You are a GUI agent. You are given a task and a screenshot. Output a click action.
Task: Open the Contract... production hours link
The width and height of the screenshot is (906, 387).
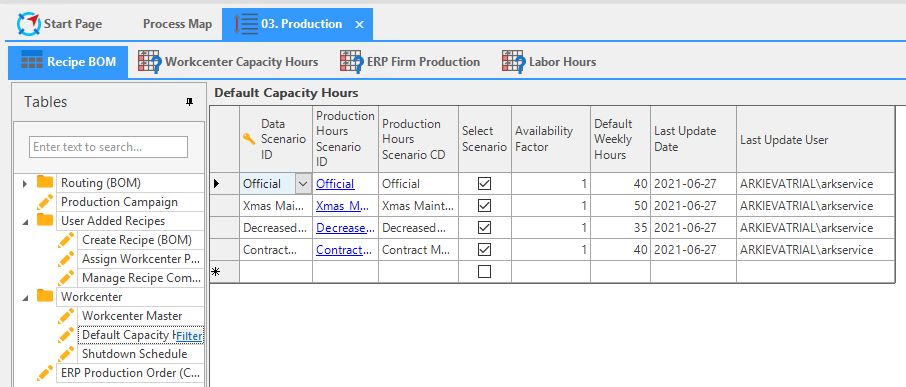click(344, 250)
